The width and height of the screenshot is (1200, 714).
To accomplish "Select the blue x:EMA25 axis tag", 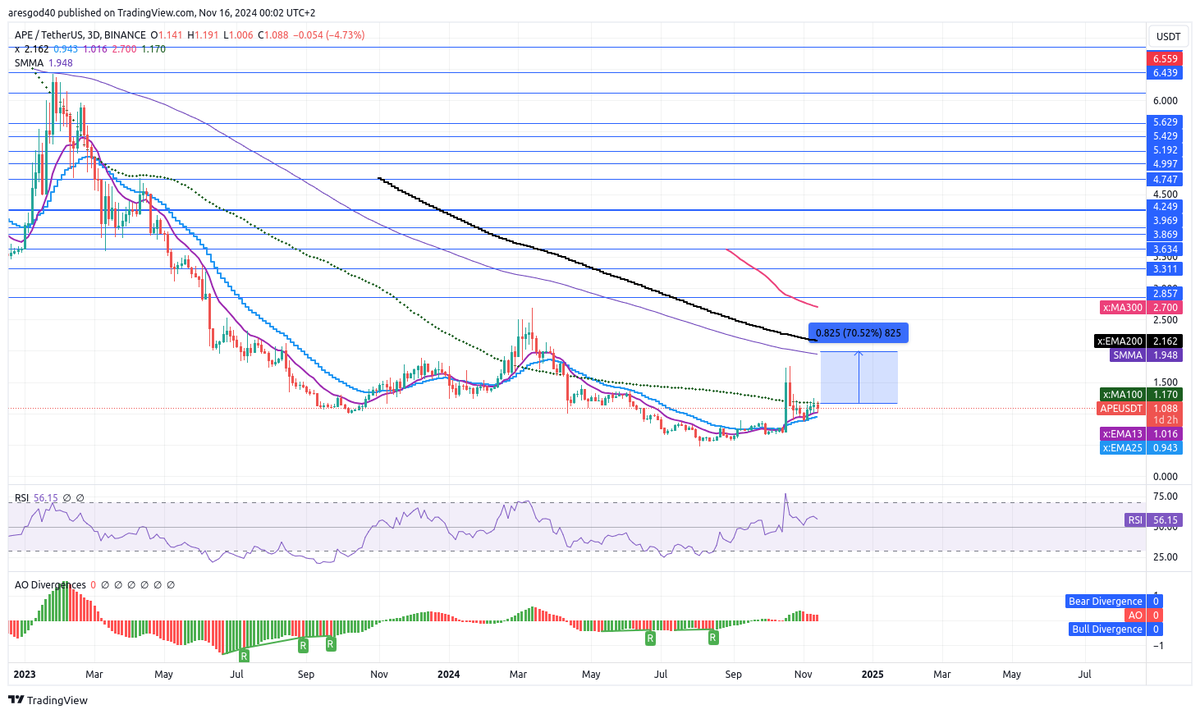I will [x=1123, y=448].
